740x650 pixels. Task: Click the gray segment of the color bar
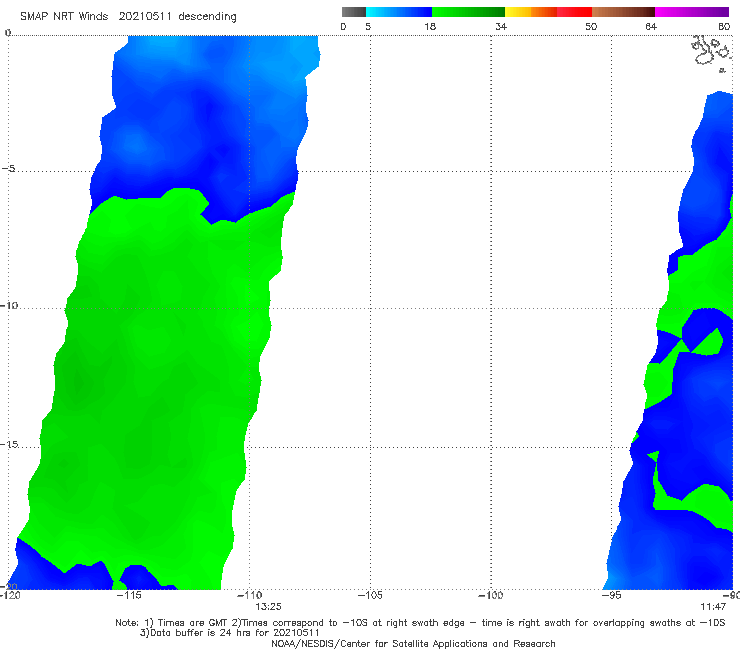(353, 12)
